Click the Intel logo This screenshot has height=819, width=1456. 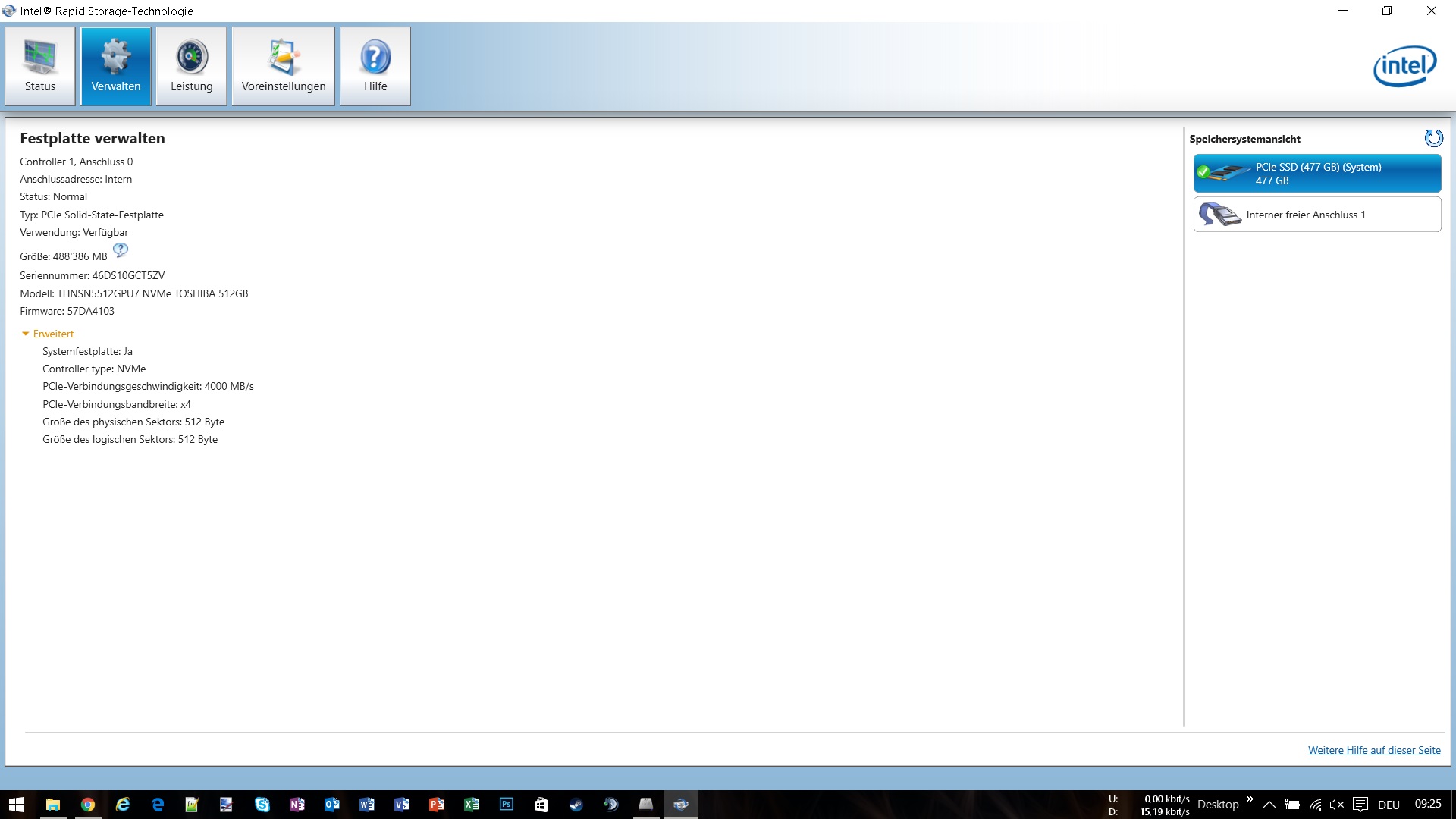1404,67
